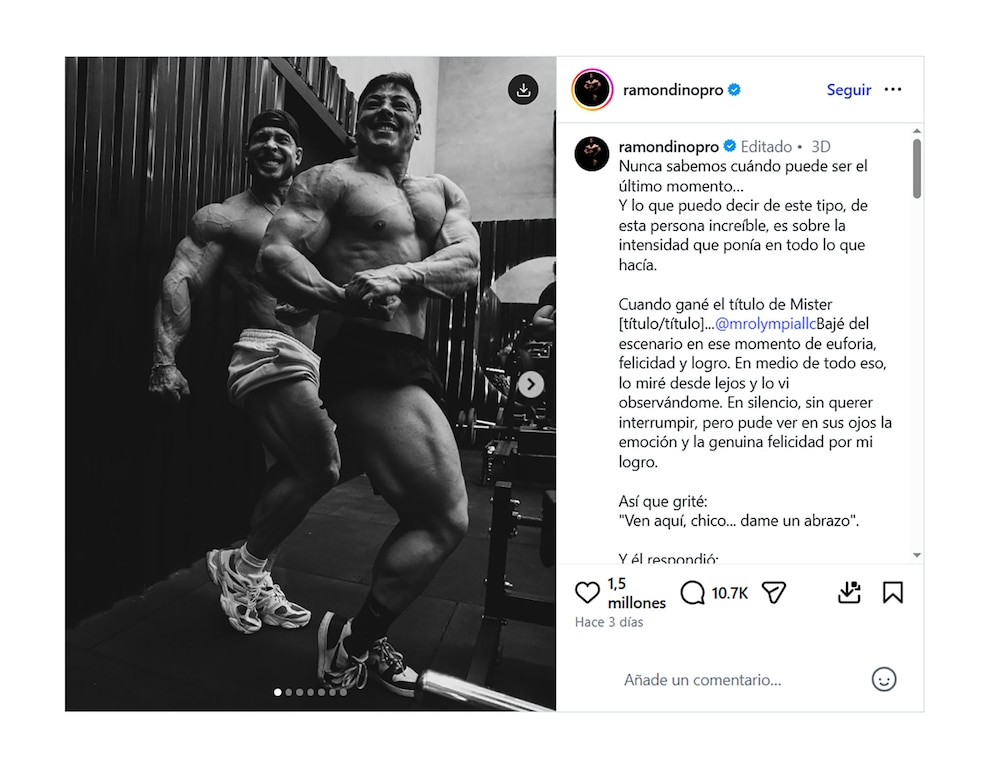
Task: Save the post with the bookmark icon
Action: tap(893, 592)
